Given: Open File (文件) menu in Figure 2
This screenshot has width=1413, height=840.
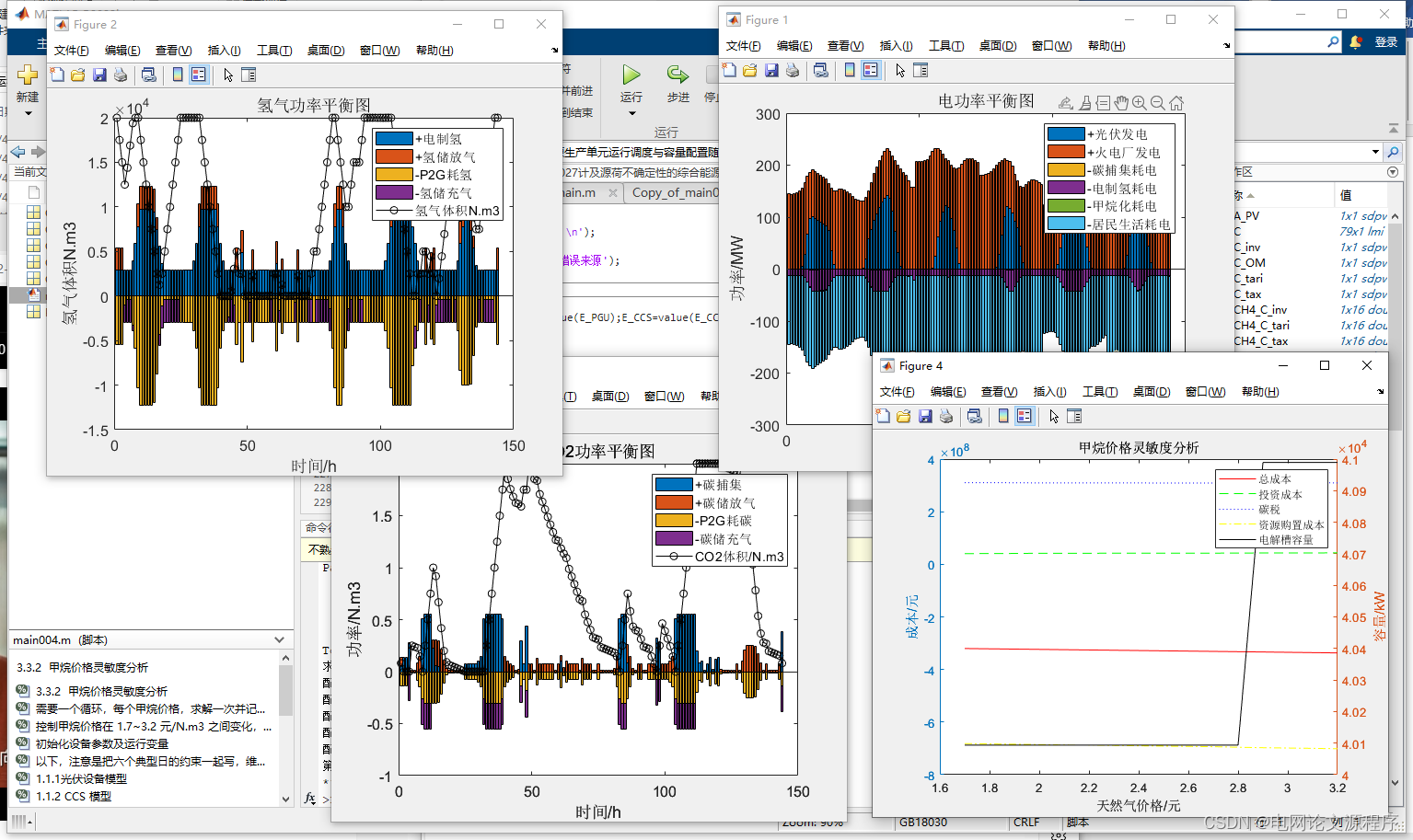Looking at the screenshot, I should tap(72, 50).
